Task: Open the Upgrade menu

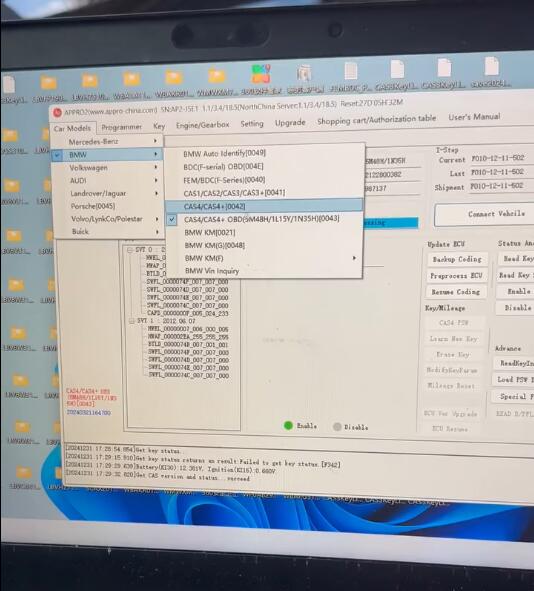Action: point(290,122)
